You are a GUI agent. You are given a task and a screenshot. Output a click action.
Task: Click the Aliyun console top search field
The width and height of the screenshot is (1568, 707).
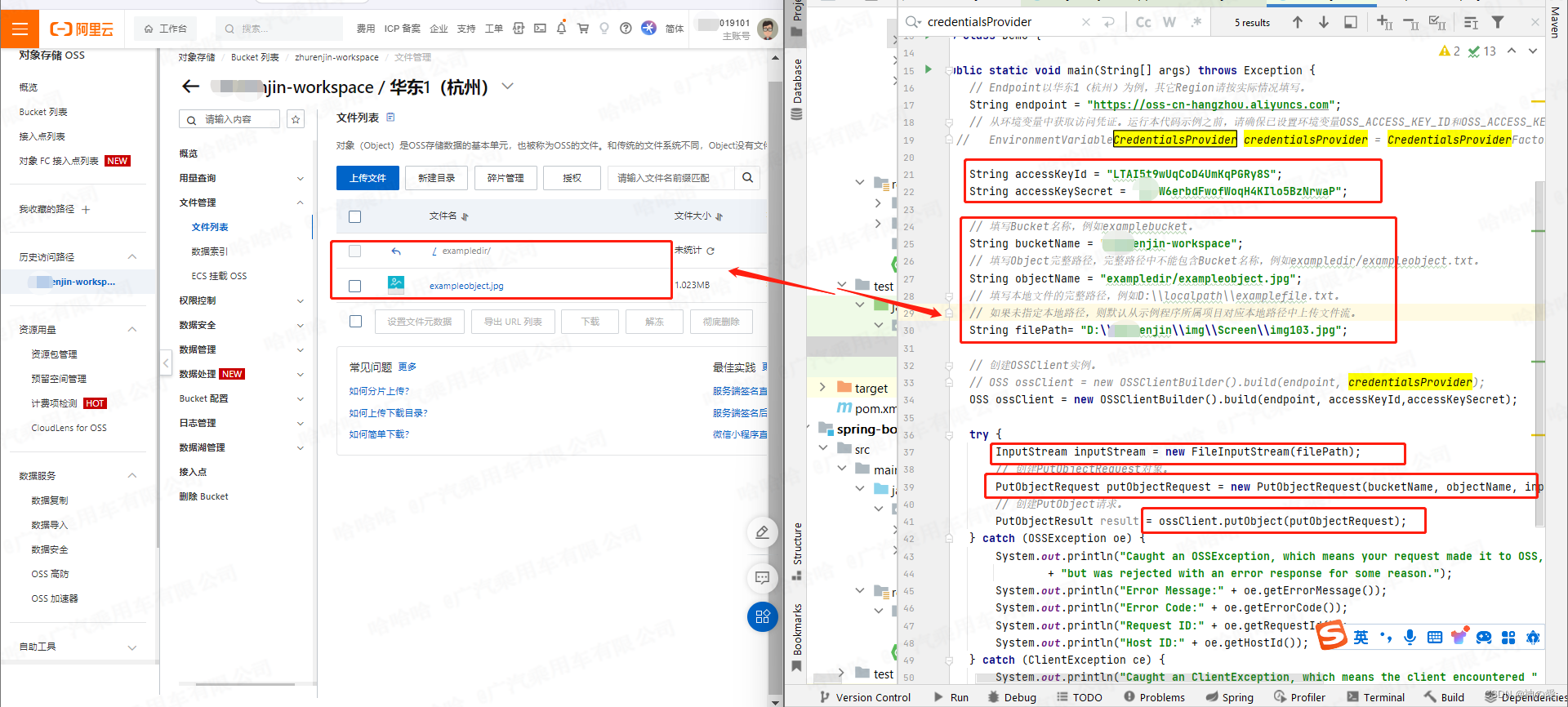point(280,29)
